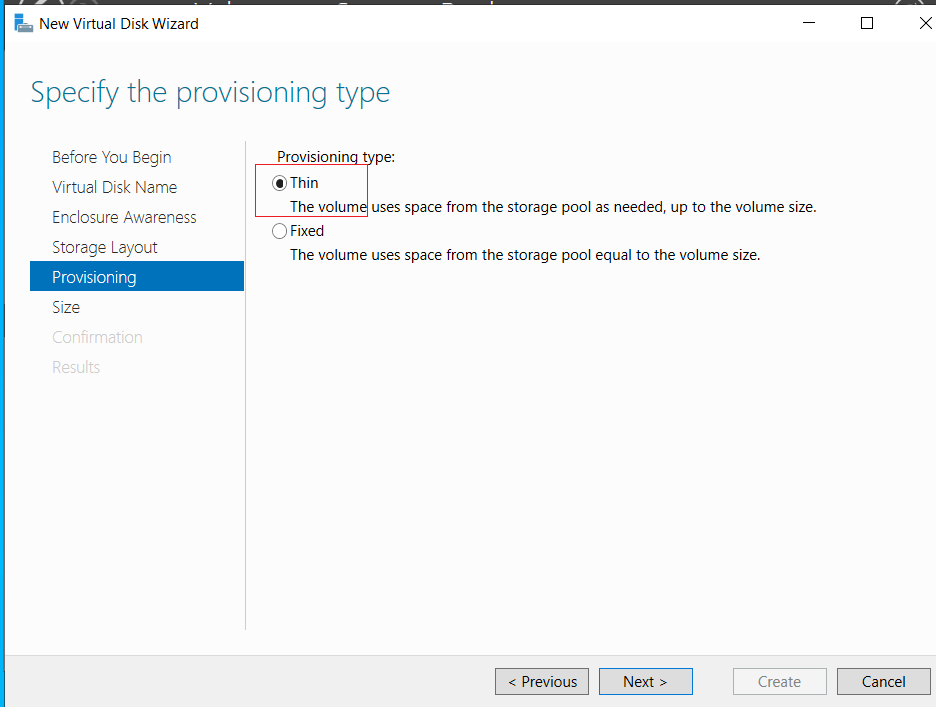936x707 pixels.
Task: Click the Results step in sidebar
Action: click(x=76, y=367)
